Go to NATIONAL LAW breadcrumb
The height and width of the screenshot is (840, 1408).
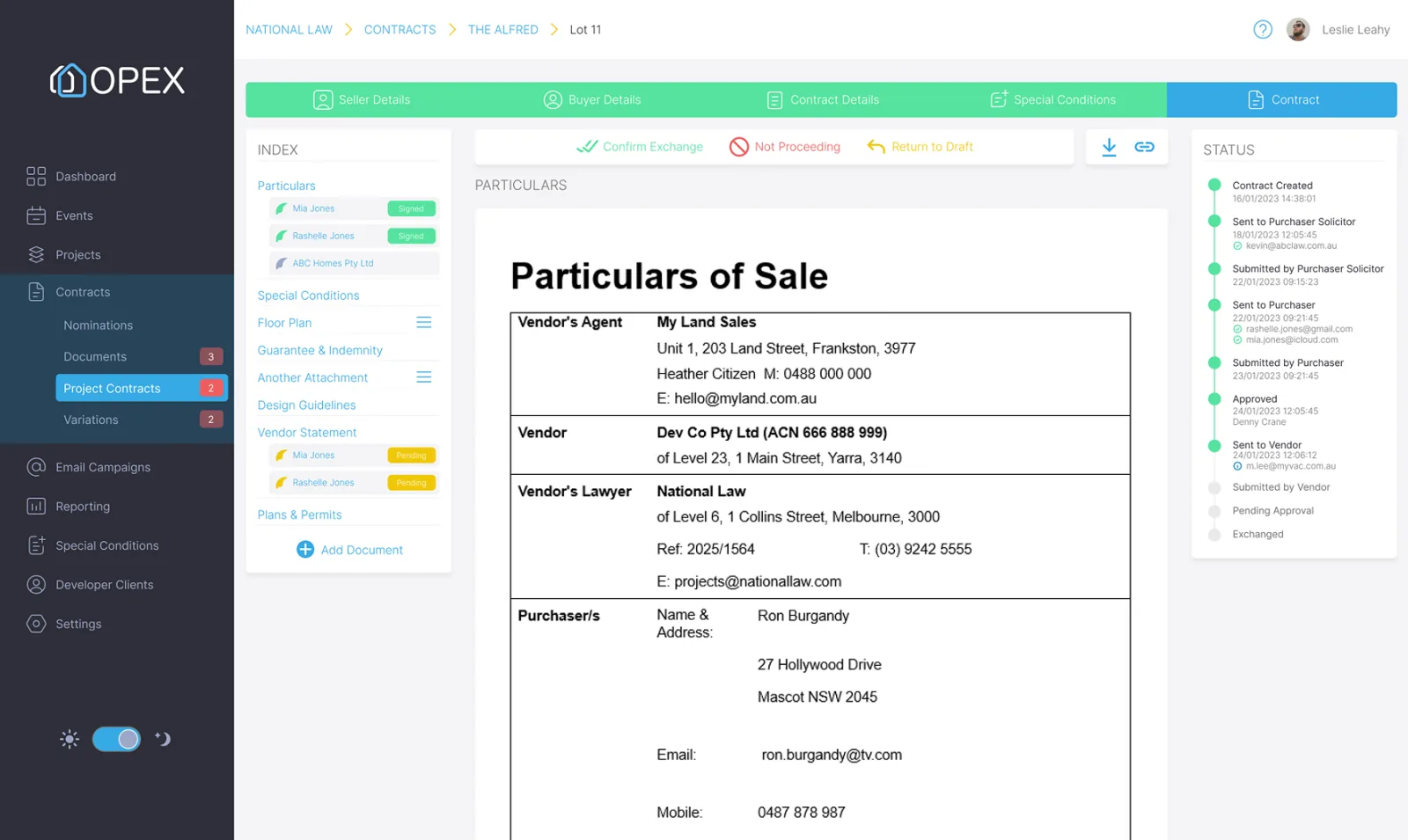[289, 29]
